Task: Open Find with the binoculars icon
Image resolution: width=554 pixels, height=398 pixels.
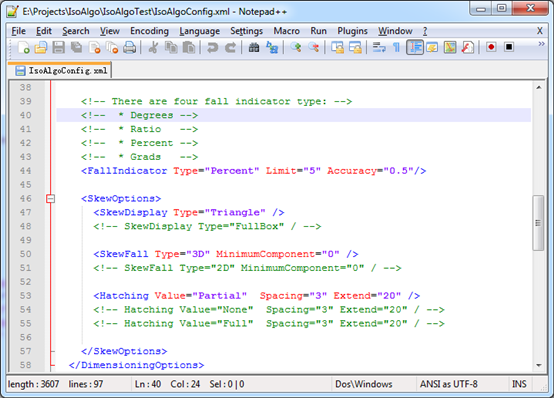Action: click(254, 47)
